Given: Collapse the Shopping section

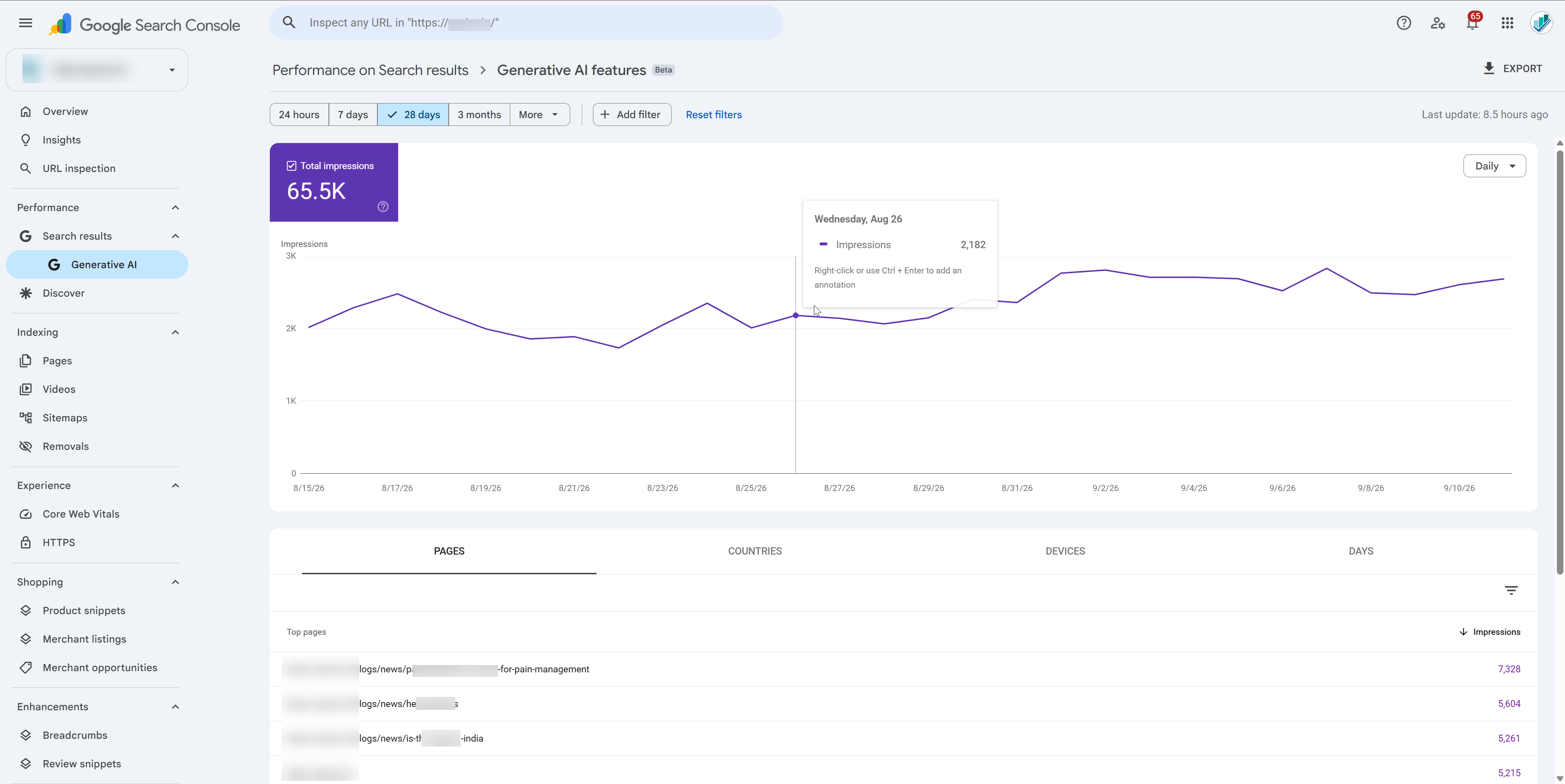Looking at the screenshot, I should point(175,582).
